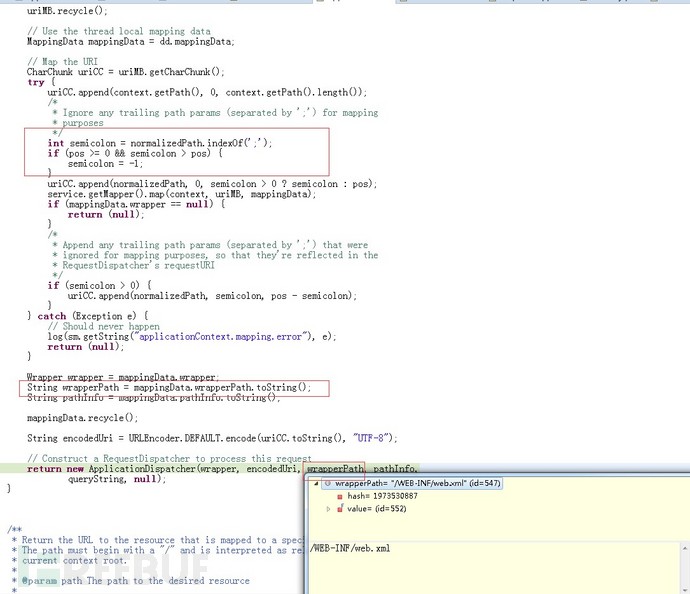
Task: Click the hovered 'wrapperPath' argument in the return statement
Action: pos(335,469)
